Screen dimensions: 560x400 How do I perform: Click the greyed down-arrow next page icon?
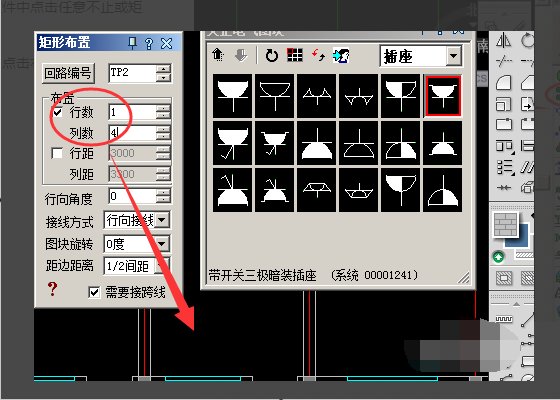coord(241,55)
